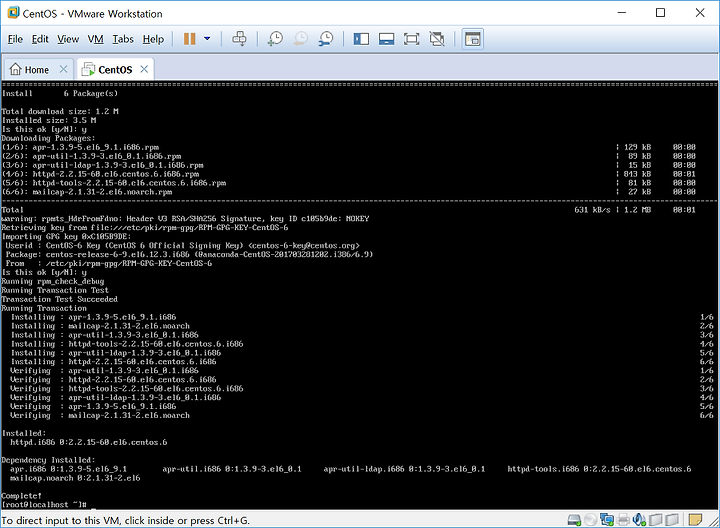Click the printer status icon

pos(623,520)
